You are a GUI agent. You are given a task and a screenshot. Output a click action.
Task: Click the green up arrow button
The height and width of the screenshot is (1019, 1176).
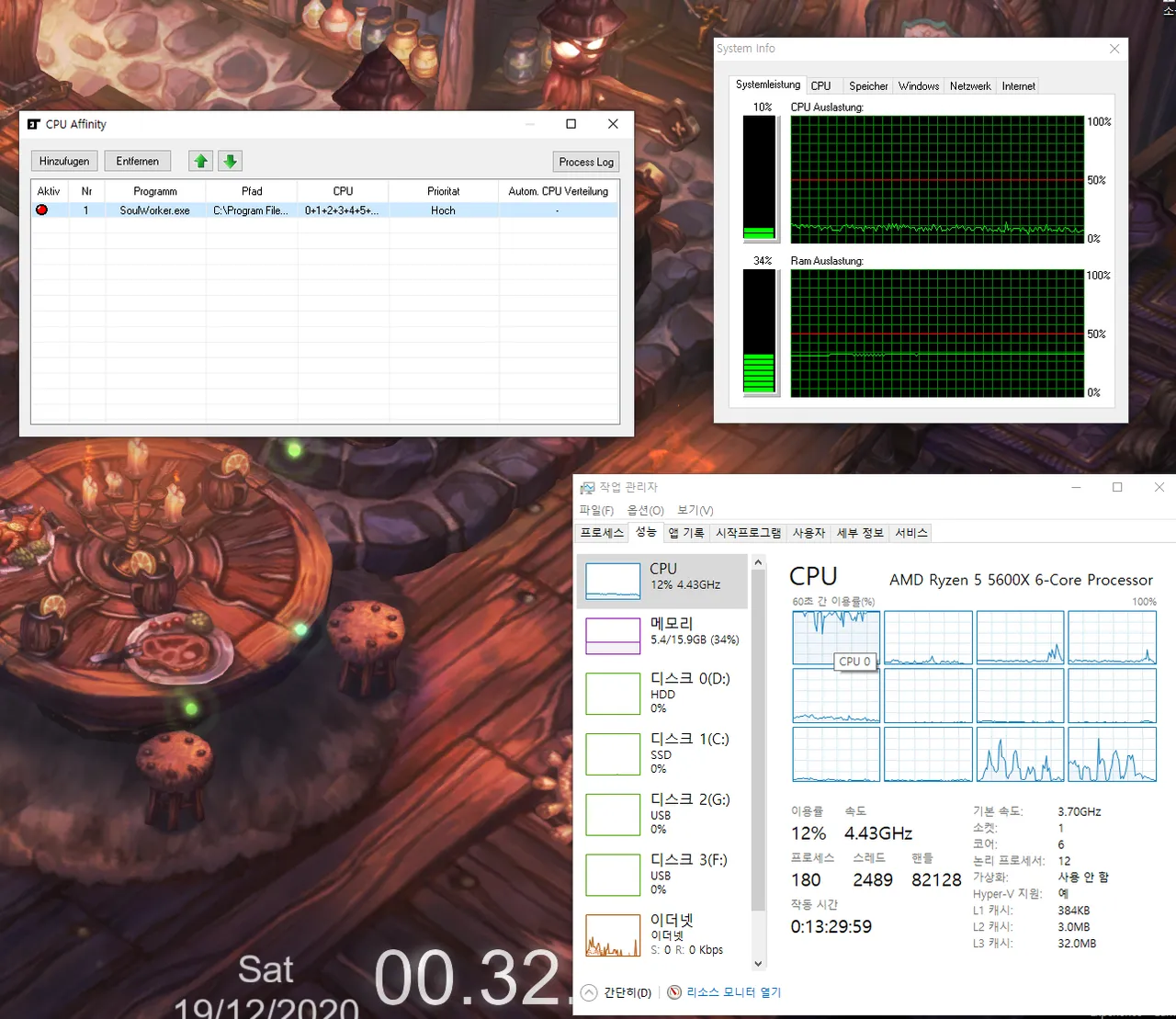(x=200, y=161)
